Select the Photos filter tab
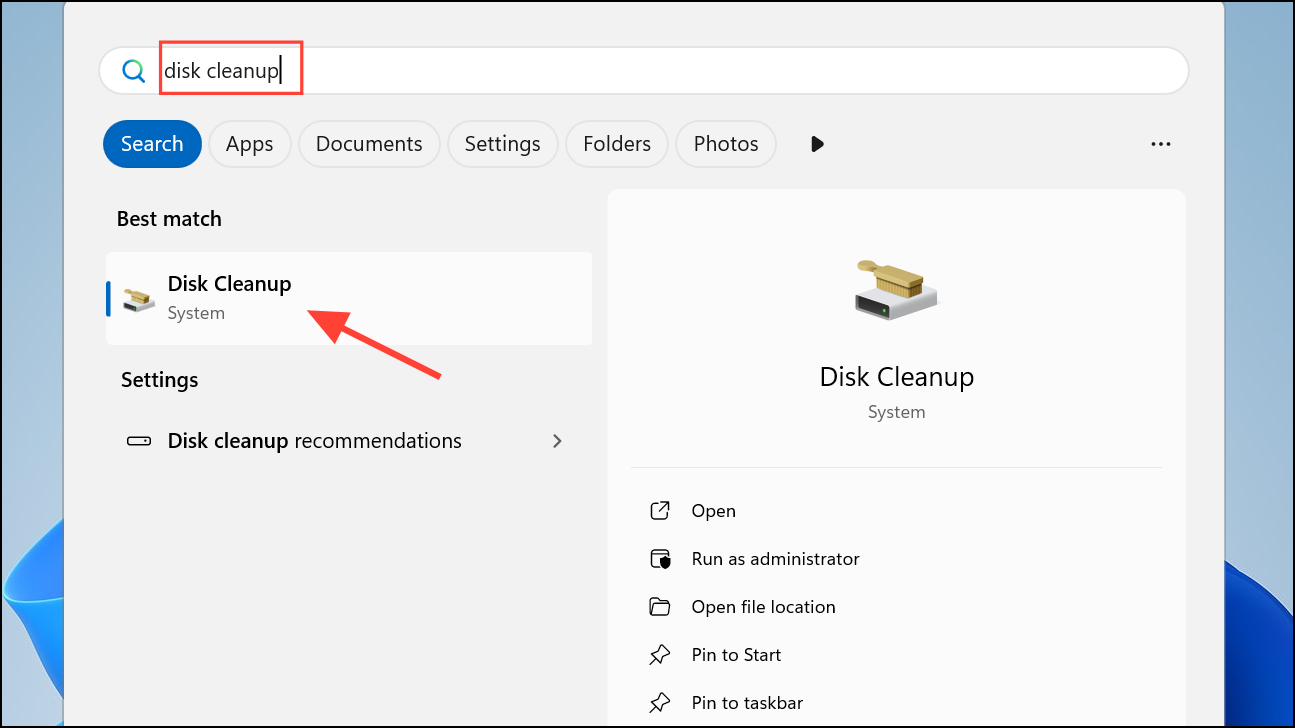This screenshot has height=728, width=1295. coord(726,144)
